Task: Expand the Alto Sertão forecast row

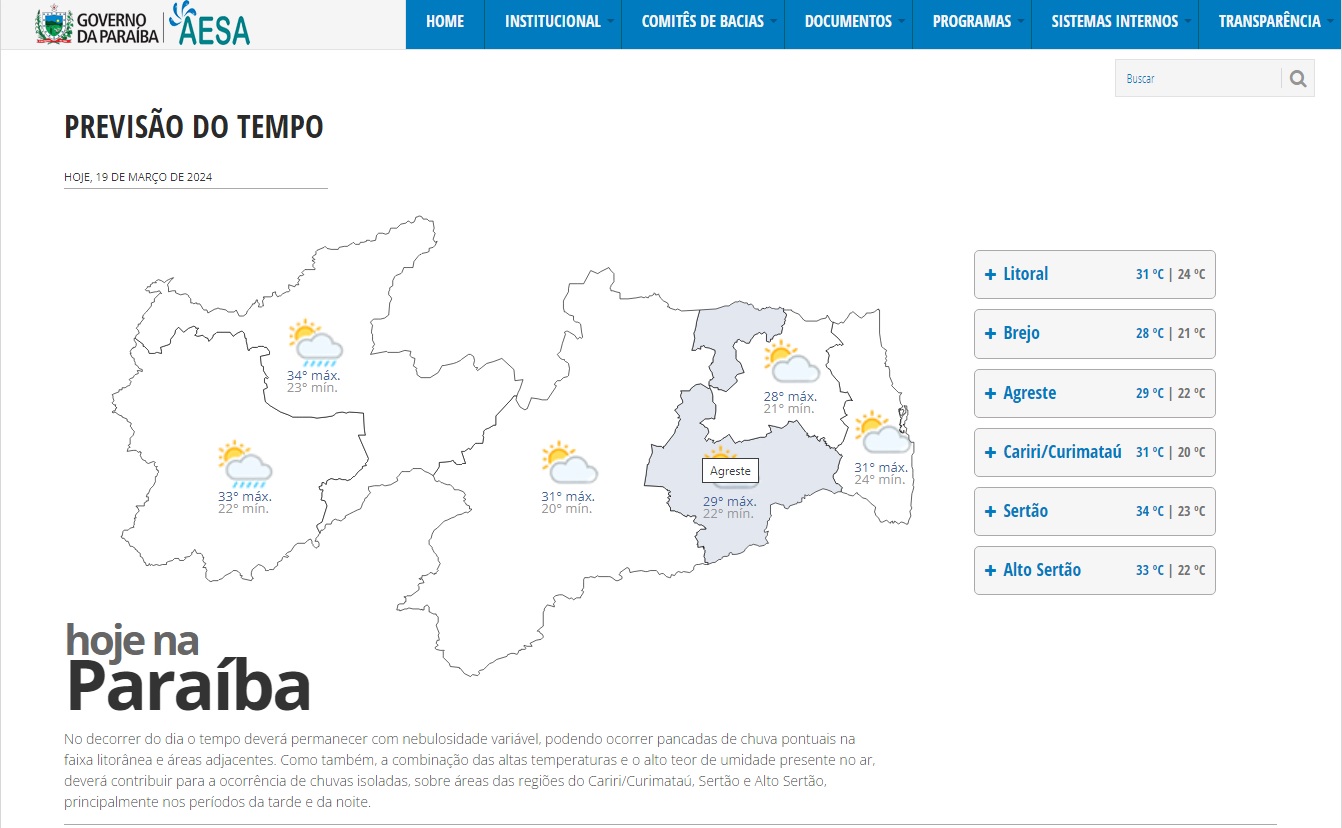Action: pyautogui.click(x=1094, y=570)
